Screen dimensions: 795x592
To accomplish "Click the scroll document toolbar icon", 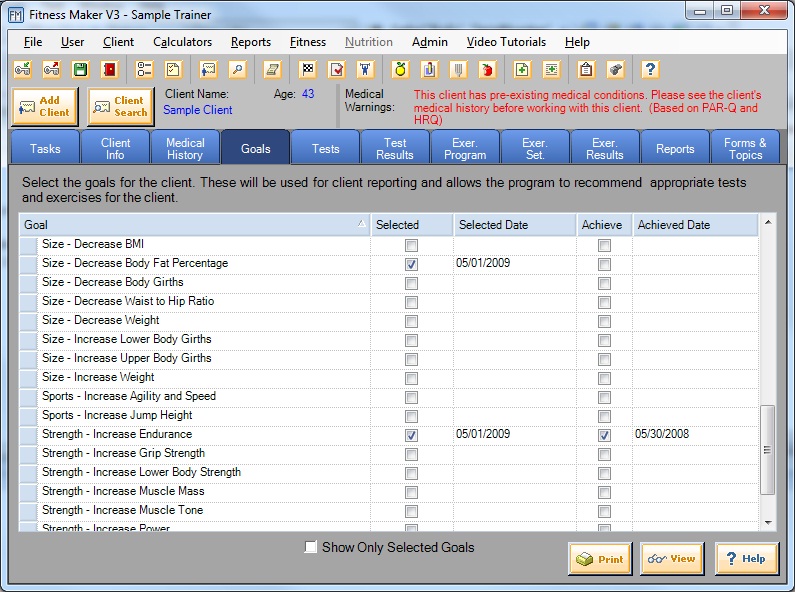I will point(272,69).
